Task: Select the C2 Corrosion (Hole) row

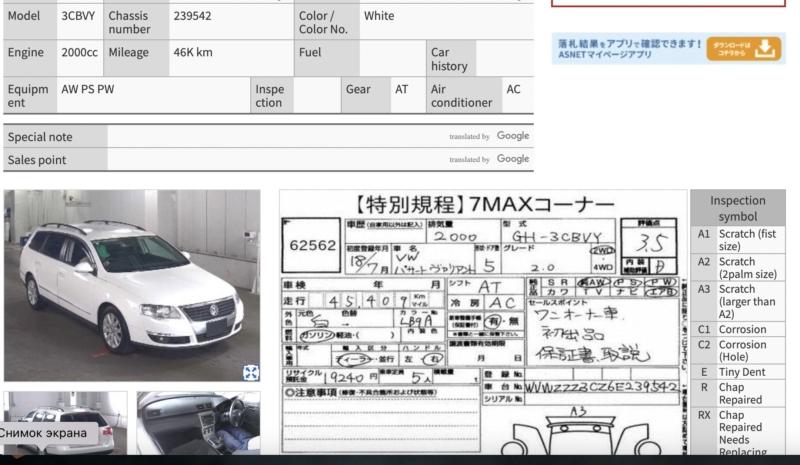Action: point(737,351)
